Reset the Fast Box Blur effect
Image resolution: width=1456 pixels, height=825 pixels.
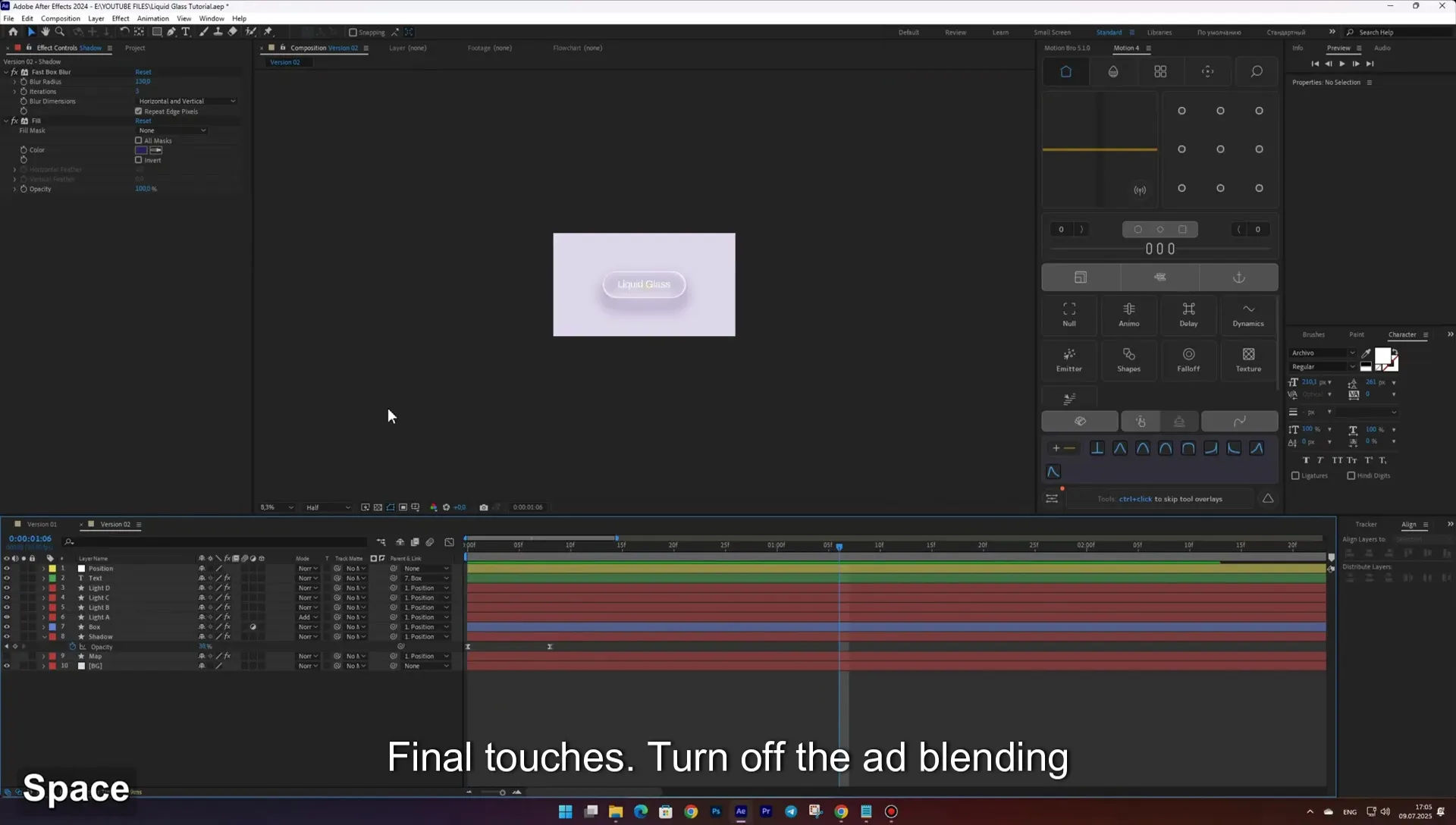(x=143, y=72)
